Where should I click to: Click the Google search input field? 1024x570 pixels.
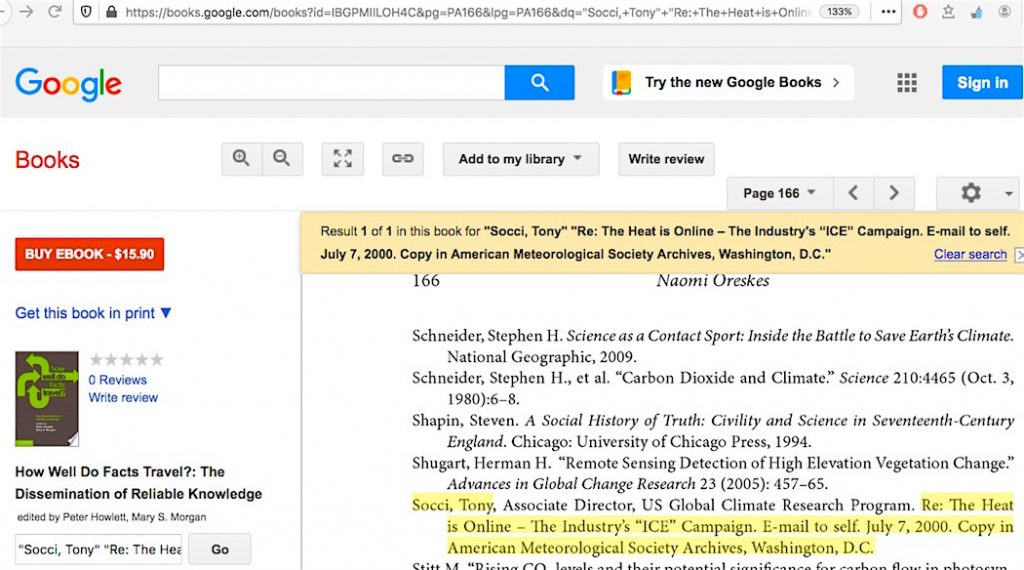coord(331,83)
